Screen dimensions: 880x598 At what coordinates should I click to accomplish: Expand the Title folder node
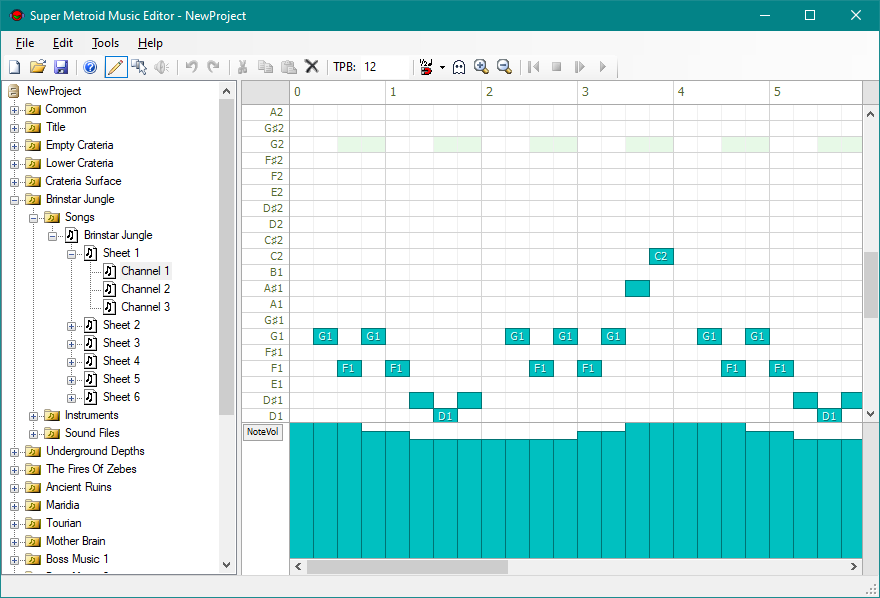coord(15,128)
